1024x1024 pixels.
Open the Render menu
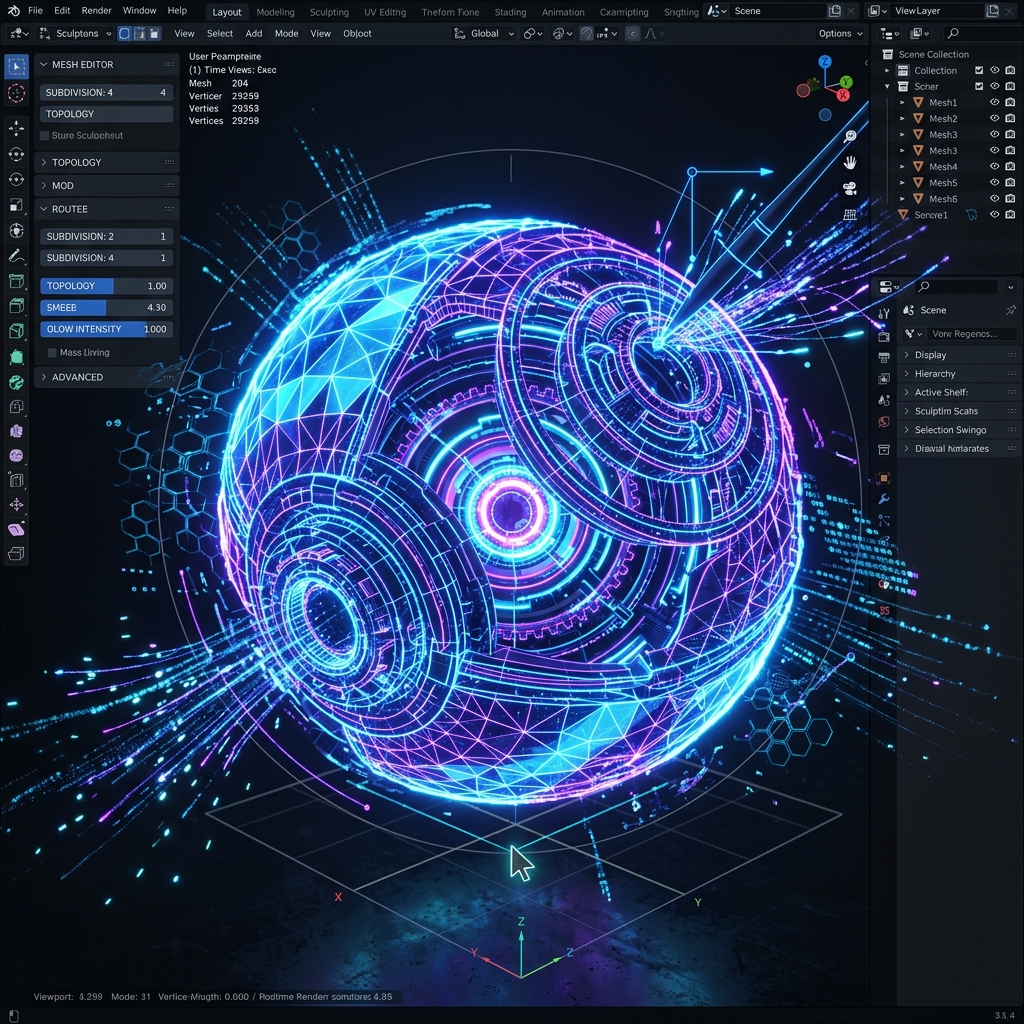coord(97,10)
